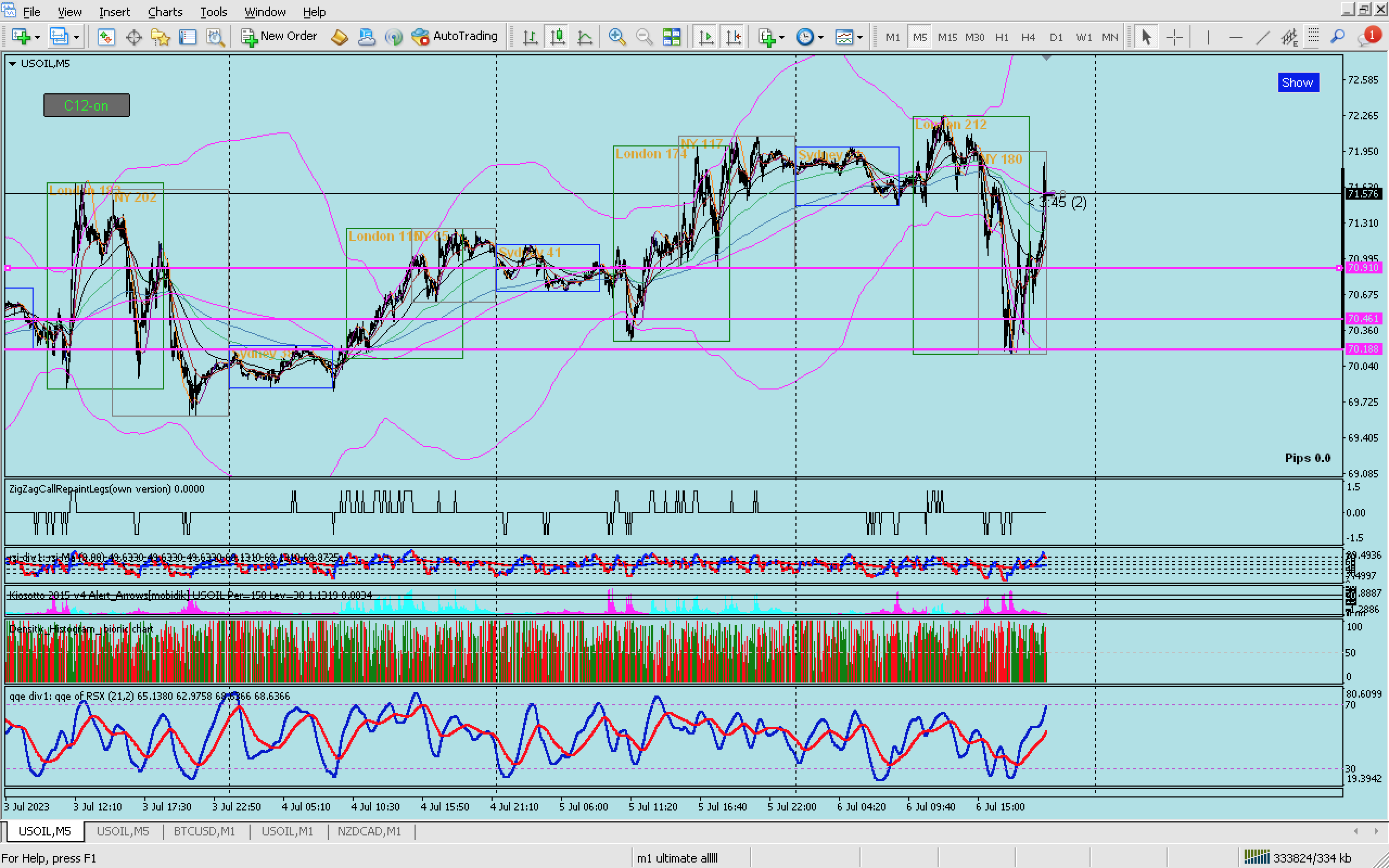This screenshot has width=1389, height=868.
Task: Expand the Periodicity clock dropdown arrow
Action: click(821, 37)
